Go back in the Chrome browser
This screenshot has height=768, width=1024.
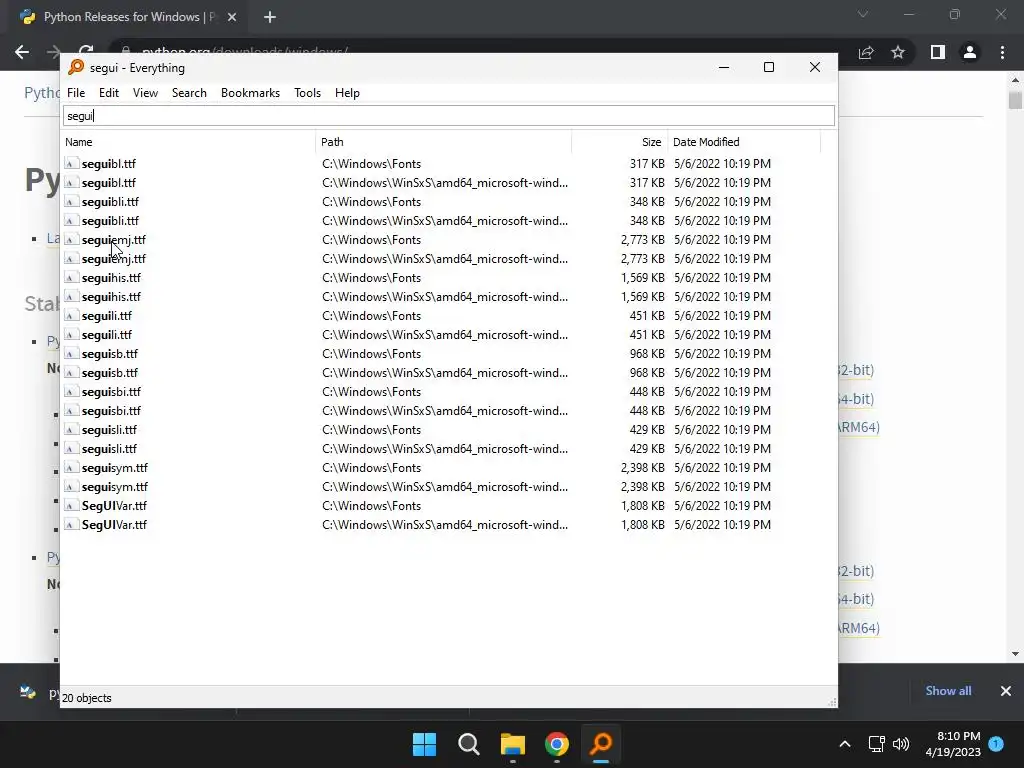(x=22, y=52)
